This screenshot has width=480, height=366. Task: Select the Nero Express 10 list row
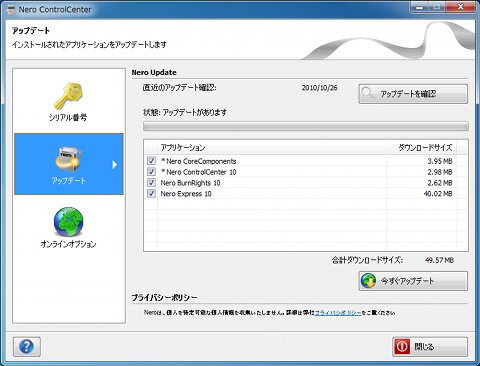[306, 193]
